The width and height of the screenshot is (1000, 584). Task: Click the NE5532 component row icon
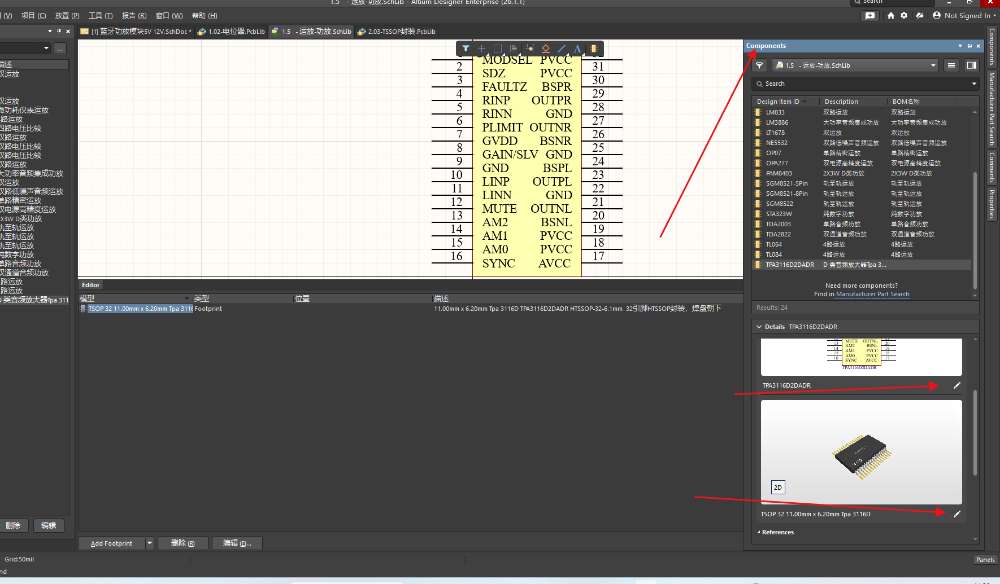tap(758, 142)
